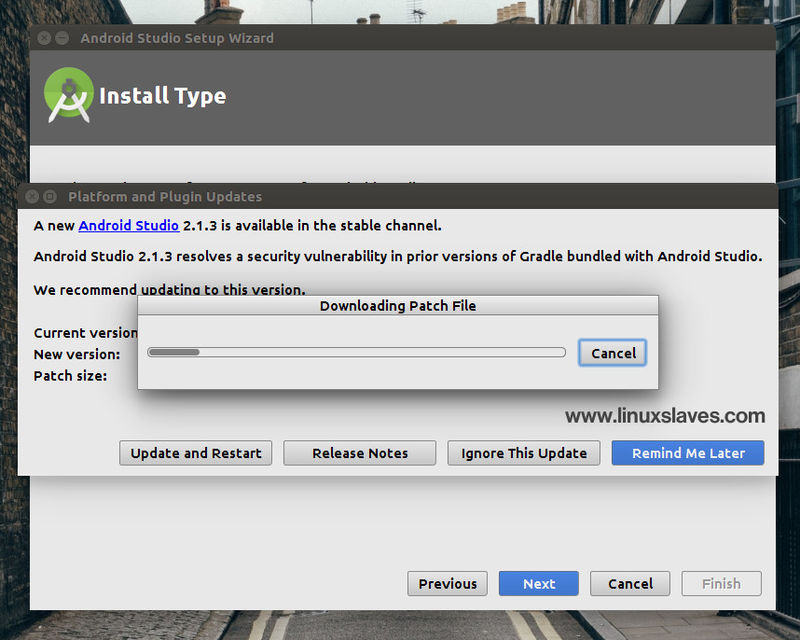Viewport: 800px width, 640px height.
Task: Click the security vulnerability description sentence
Action: click(398, 256)
